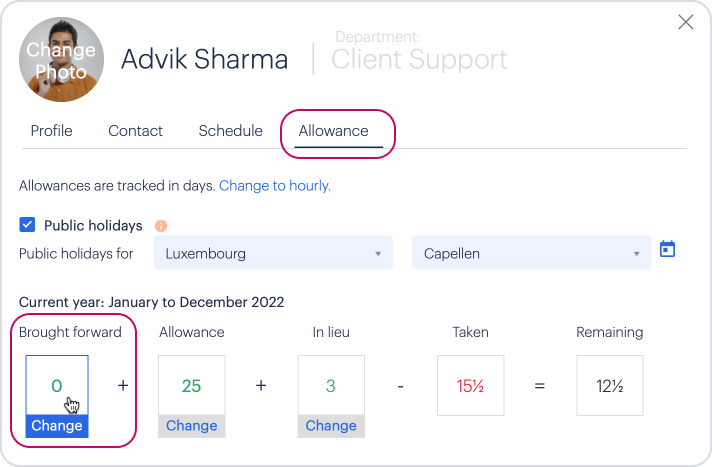Click the In lieu value box showing 3
The width and height of the screenshot is (712, 467).
pyautogui.click(x=331, y=385)
